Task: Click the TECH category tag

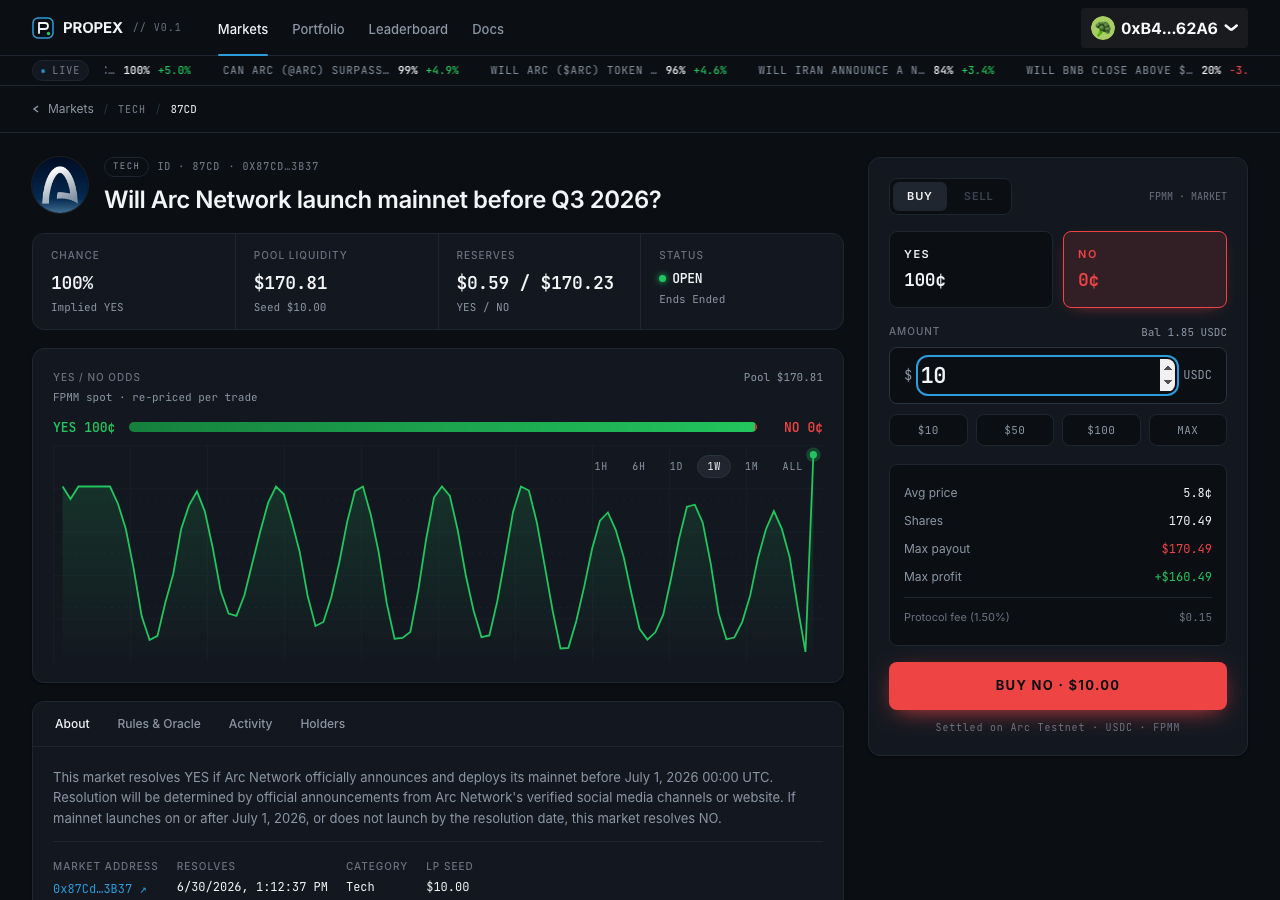Action: (126, 166)
